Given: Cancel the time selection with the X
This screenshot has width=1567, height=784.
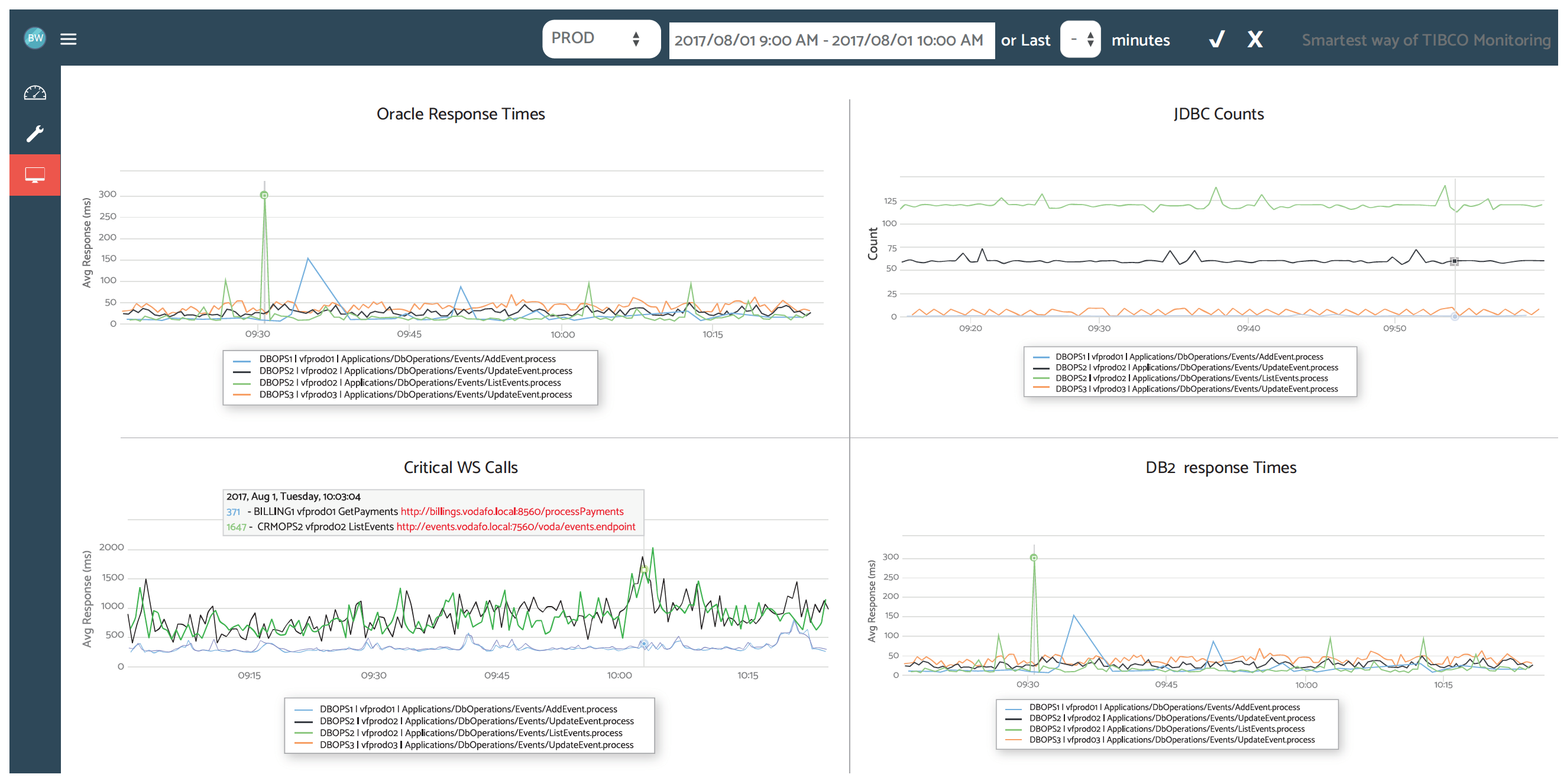Looking at the screenshot, I should (1254, 40).
